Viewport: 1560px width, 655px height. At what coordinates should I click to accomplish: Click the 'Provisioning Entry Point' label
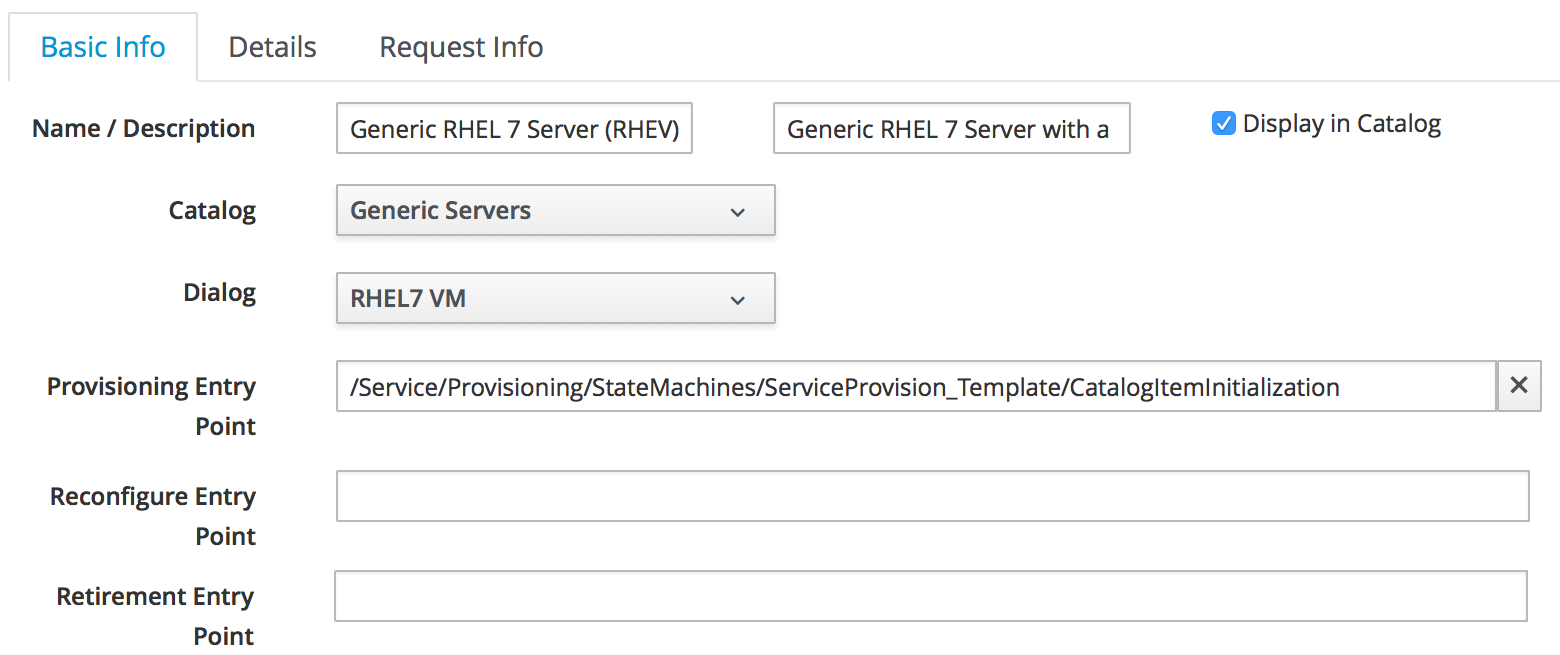tap(151, 406)
